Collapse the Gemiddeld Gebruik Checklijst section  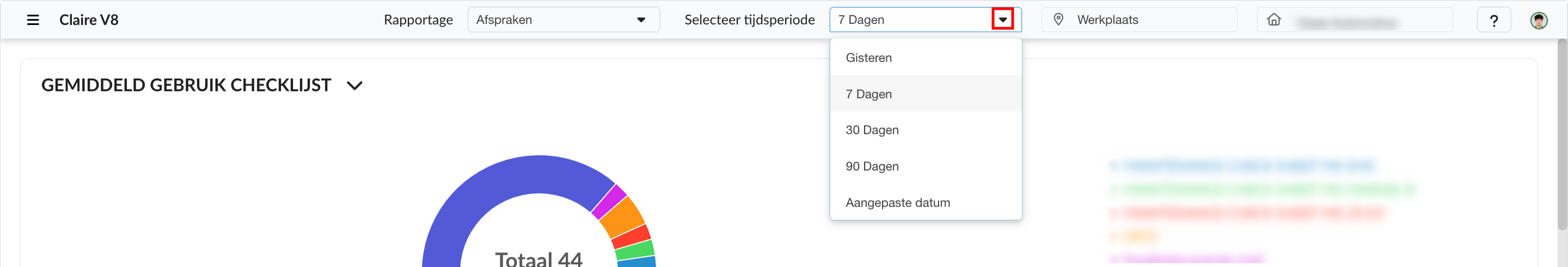354,86
